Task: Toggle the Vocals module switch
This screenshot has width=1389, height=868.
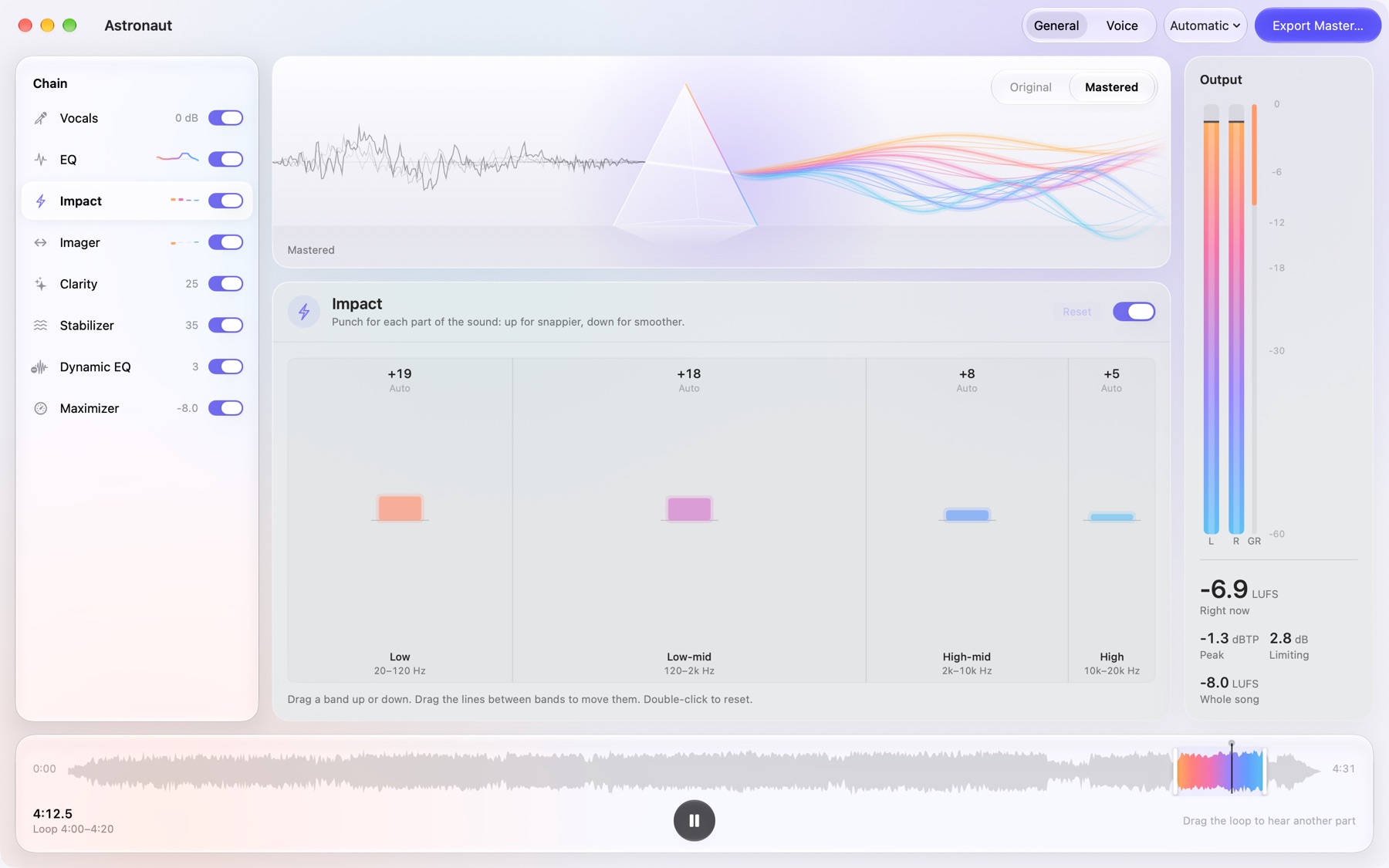Action: 226,118
